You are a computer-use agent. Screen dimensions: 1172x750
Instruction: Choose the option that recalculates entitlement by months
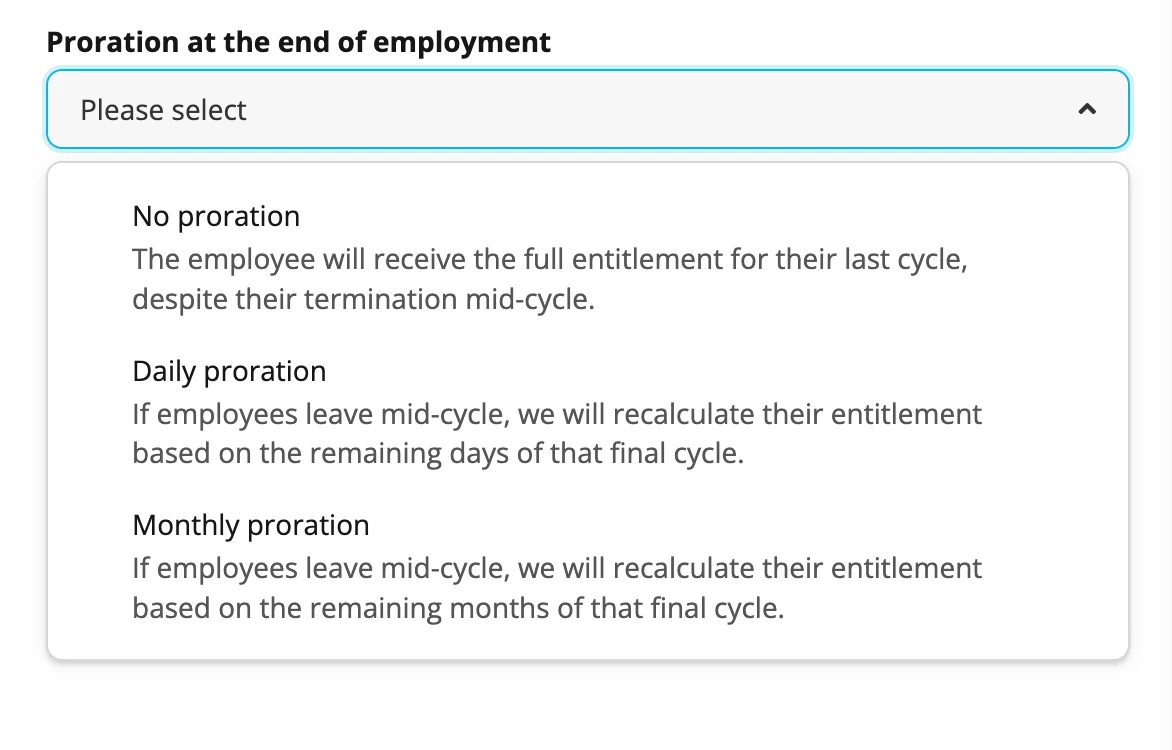tap(587, 567)
